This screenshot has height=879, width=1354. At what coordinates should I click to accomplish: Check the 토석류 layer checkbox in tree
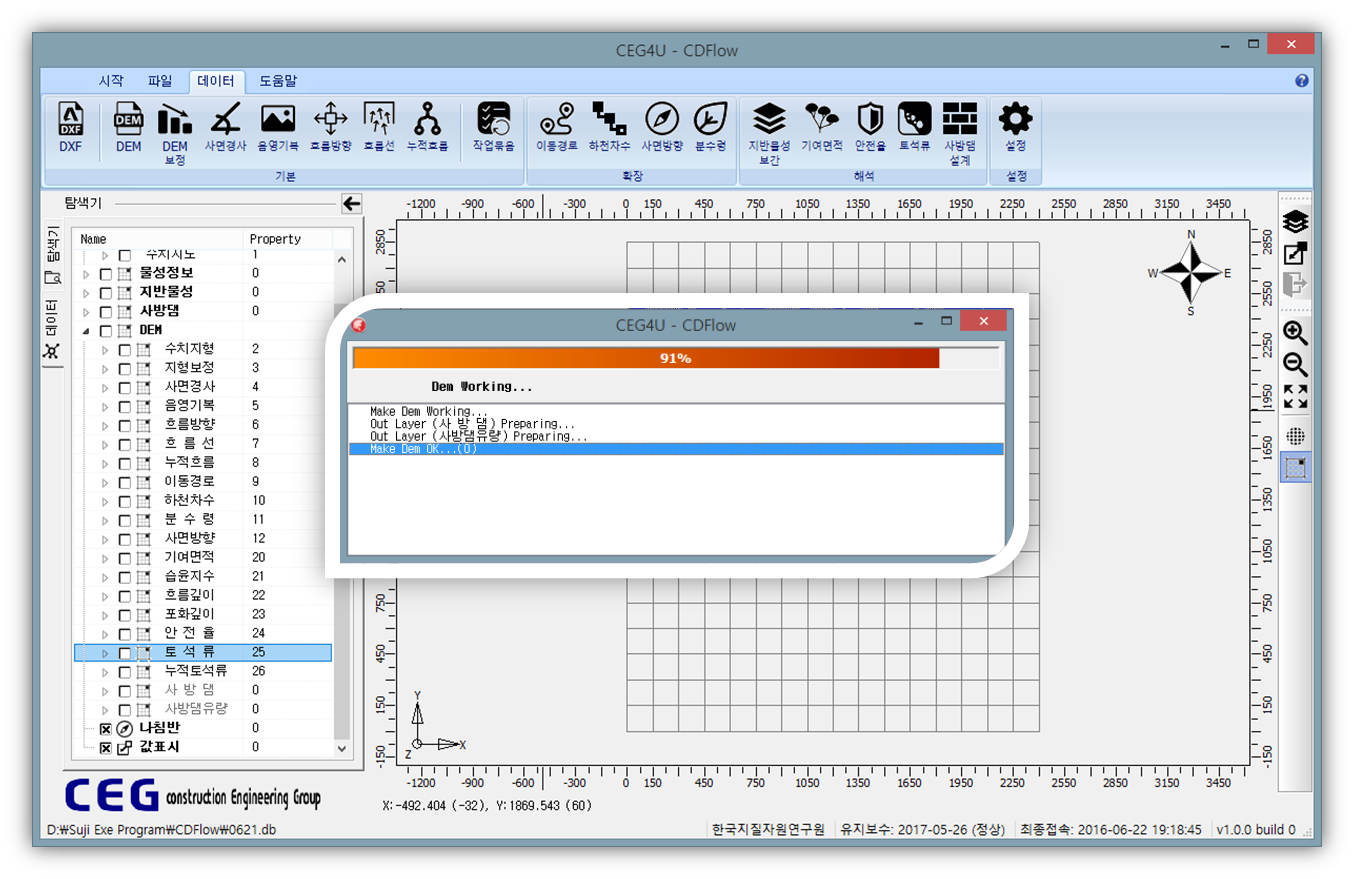coord(125,653)
